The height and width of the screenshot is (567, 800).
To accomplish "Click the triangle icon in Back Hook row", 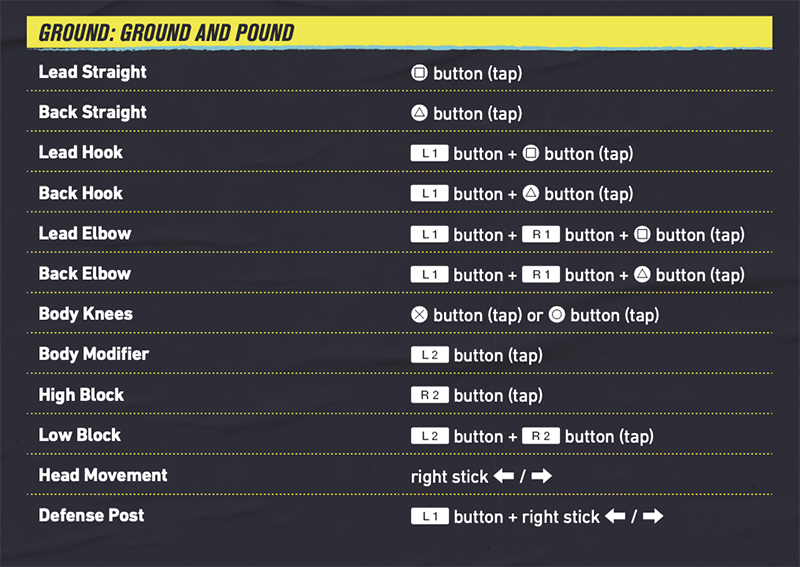I will [x=530, y=194].
